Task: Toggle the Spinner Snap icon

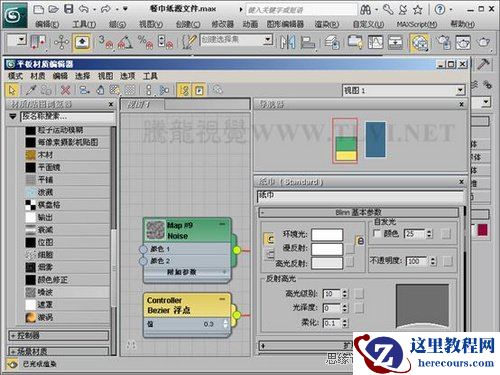Action: [165, 42]
